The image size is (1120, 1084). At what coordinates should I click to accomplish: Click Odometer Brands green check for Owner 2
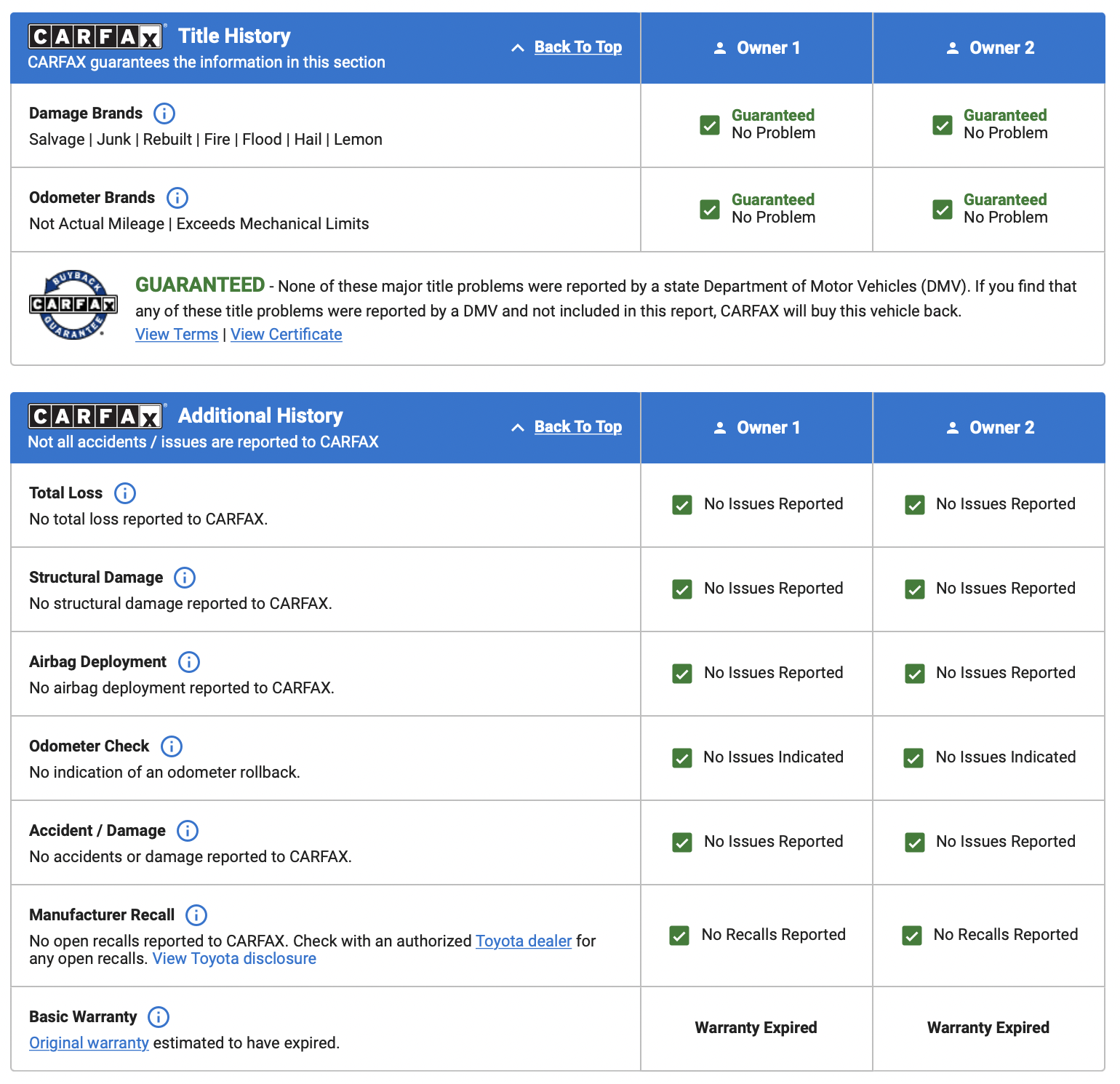(x=943, y=210)
